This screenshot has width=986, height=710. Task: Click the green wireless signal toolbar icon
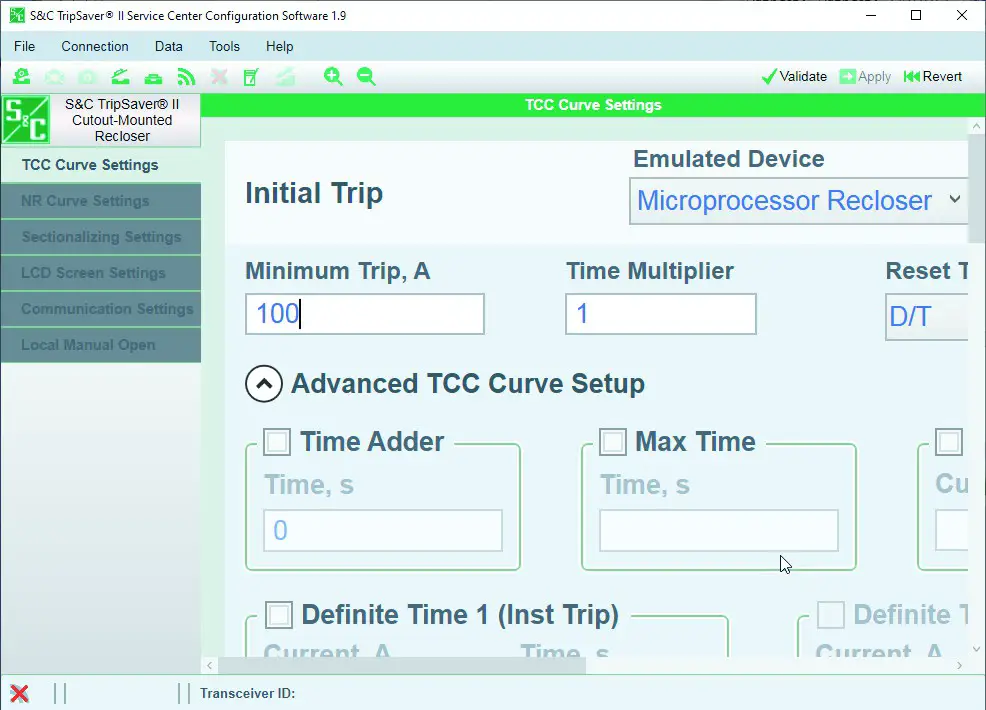pos(186,77)
